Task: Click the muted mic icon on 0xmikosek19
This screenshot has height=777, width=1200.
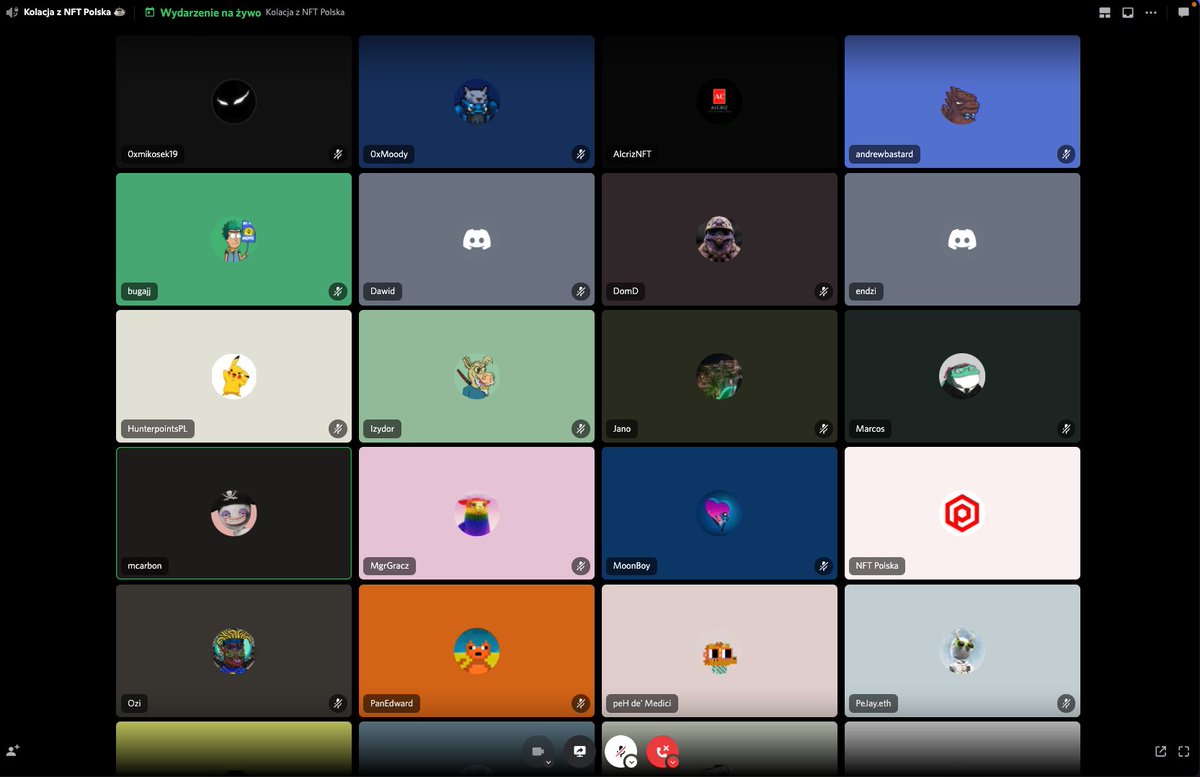Action: coord(338,154)
